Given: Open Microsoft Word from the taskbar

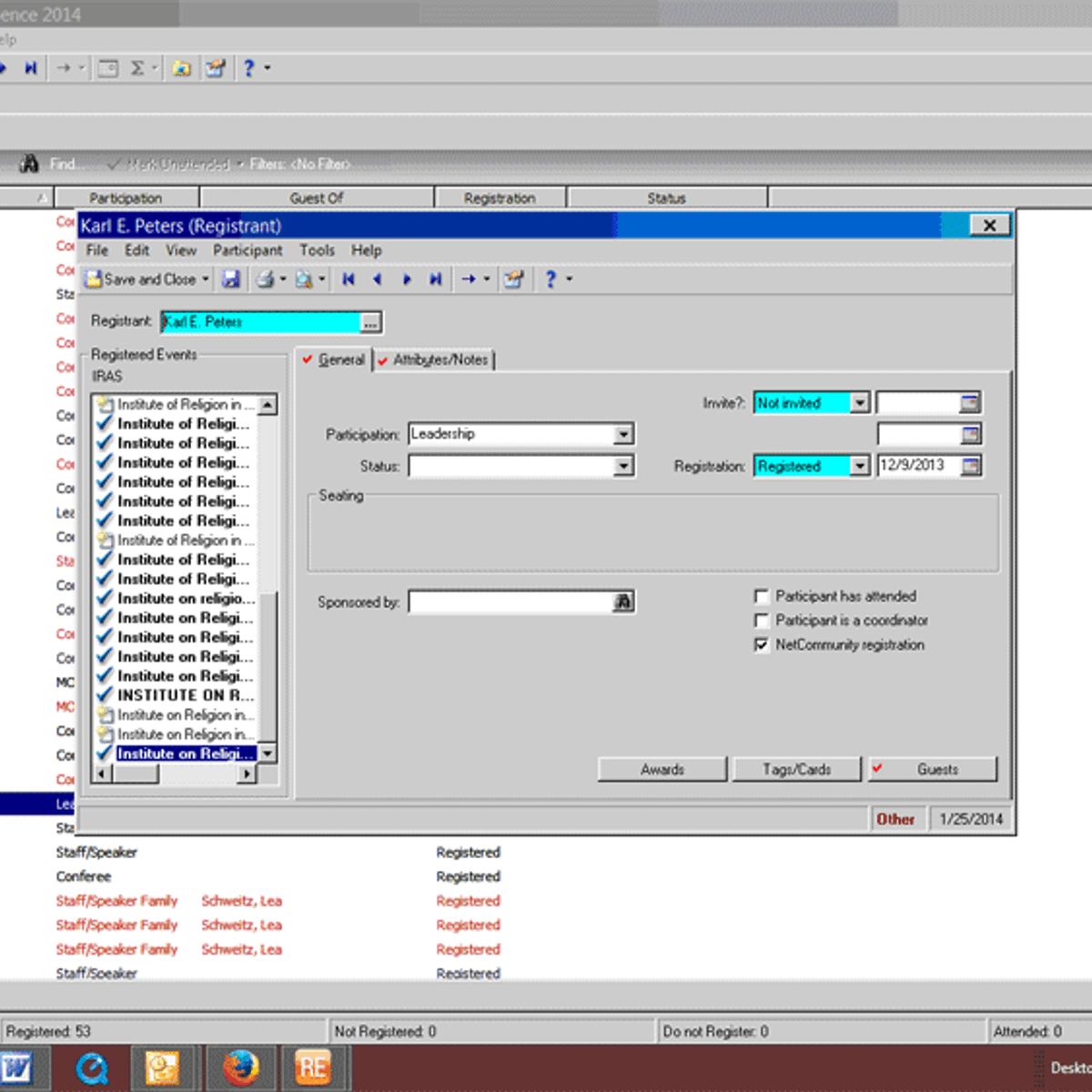Looking at the screenshot, I should (17, 1068).
